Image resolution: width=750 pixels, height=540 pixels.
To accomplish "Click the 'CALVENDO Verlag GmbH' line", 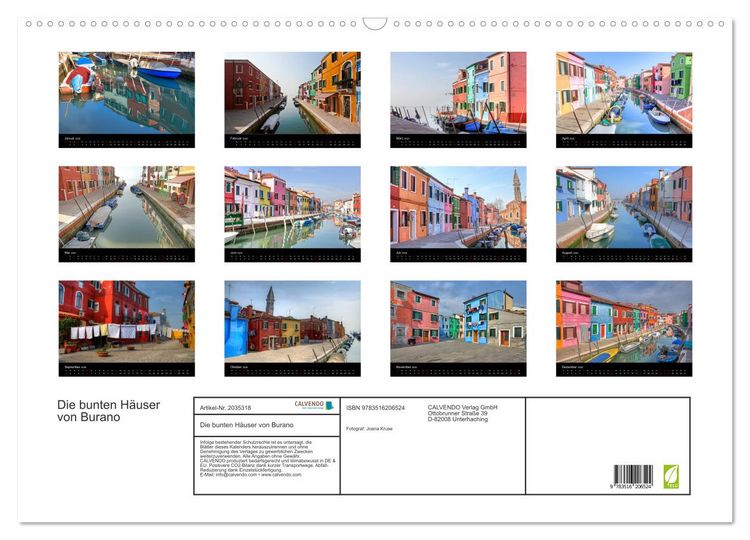I will click(463, 407).
